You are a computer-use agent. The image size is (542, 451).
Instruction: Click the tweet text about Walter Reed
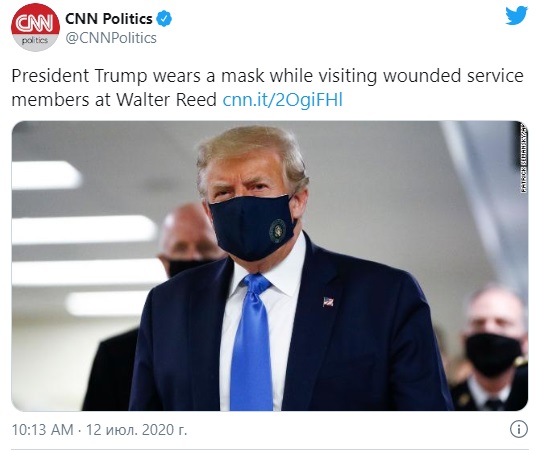tap(267, 88)
